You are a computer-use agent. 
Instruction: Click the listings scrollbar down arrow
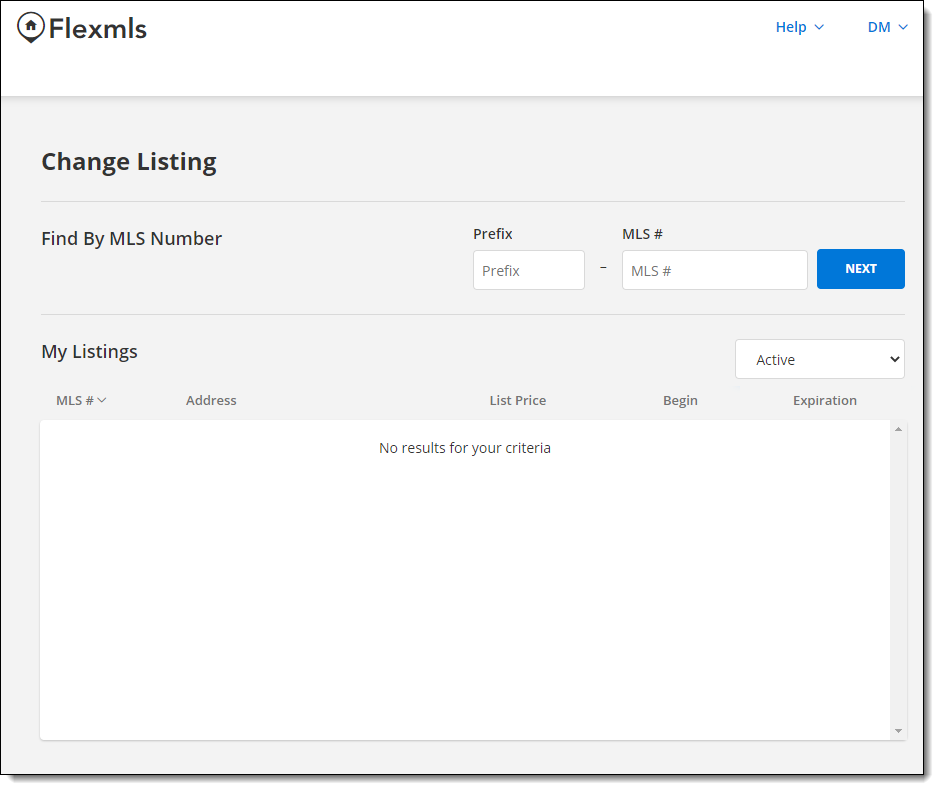click(x=898, y=731)
